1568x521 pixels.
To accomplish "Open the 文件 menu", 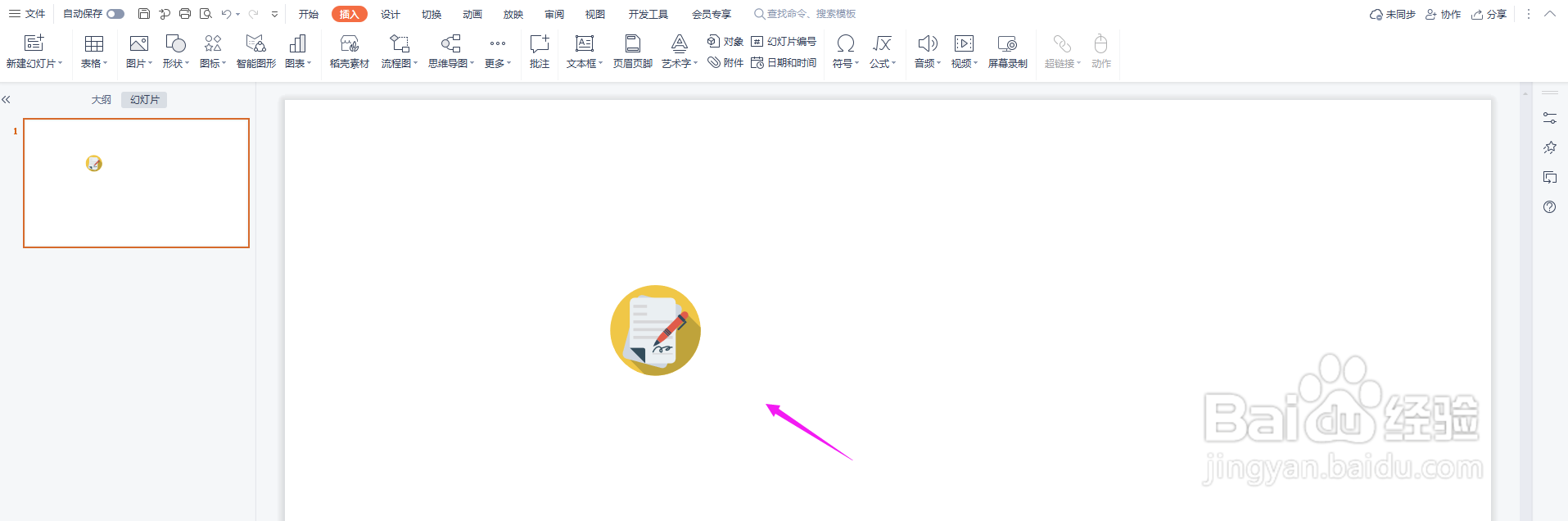I will click(27, 14).
